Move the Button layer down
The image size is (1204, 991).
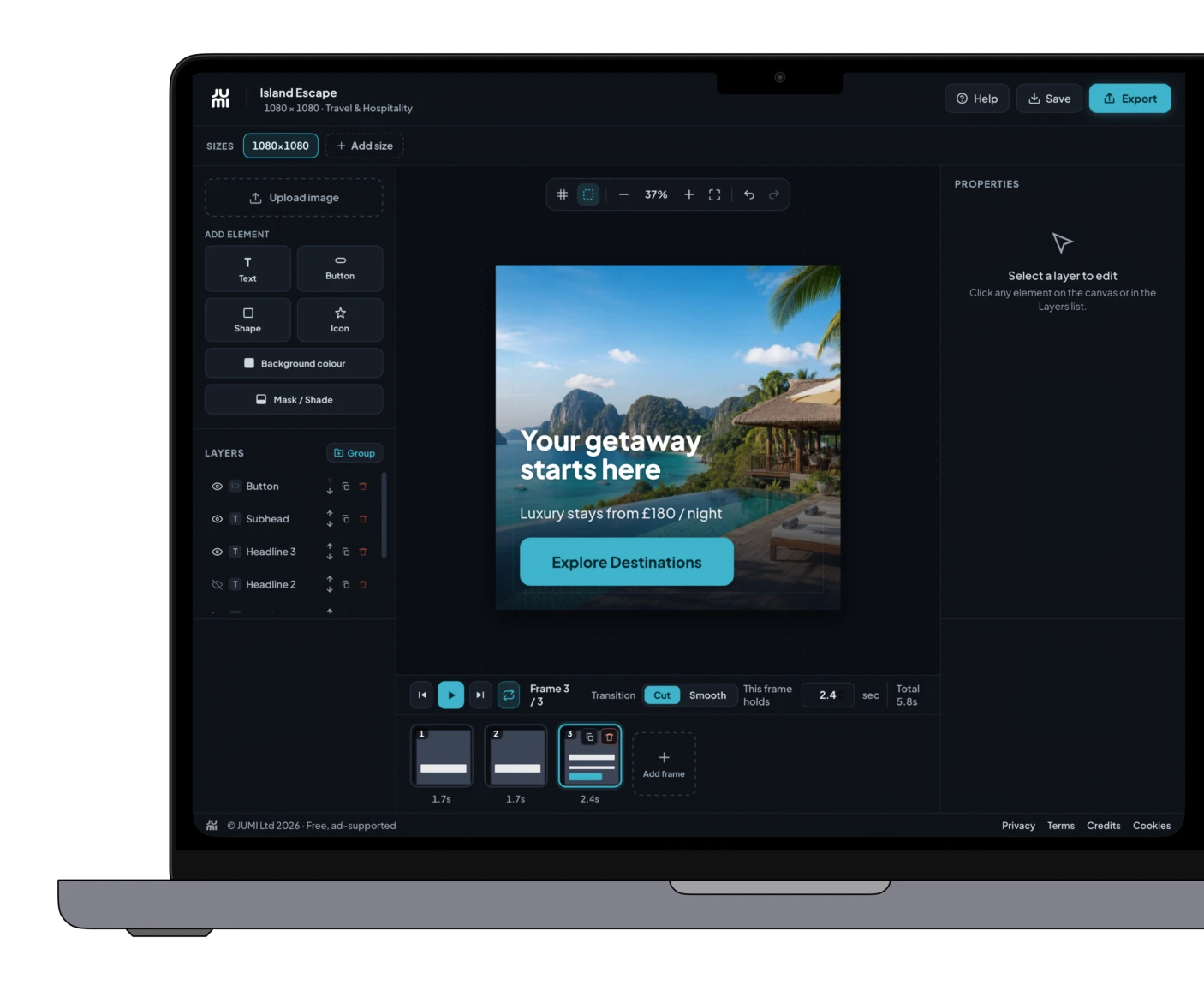[330, 491]
